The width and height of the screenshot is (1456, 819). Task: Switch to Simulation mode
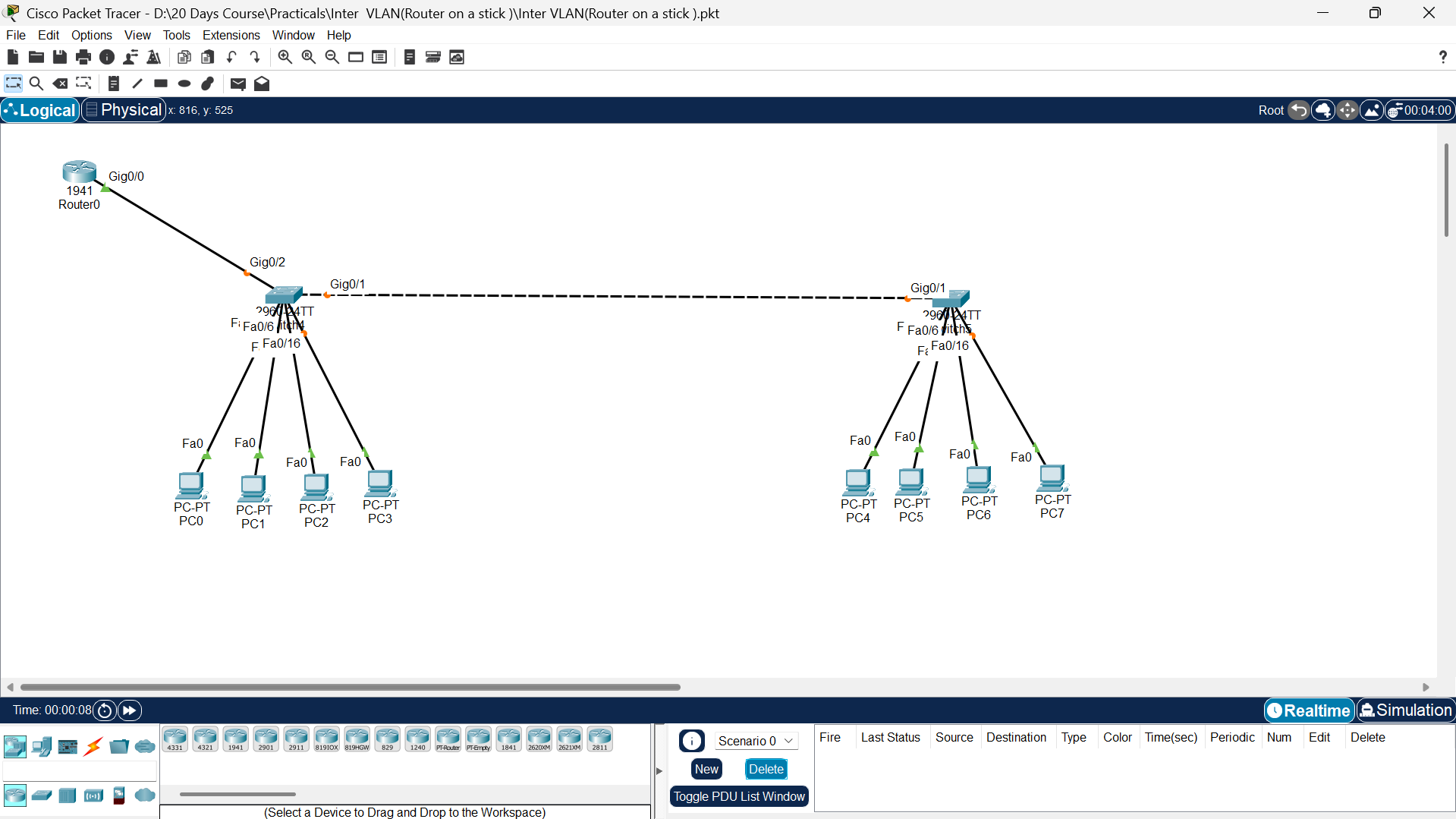point(1404,710)
